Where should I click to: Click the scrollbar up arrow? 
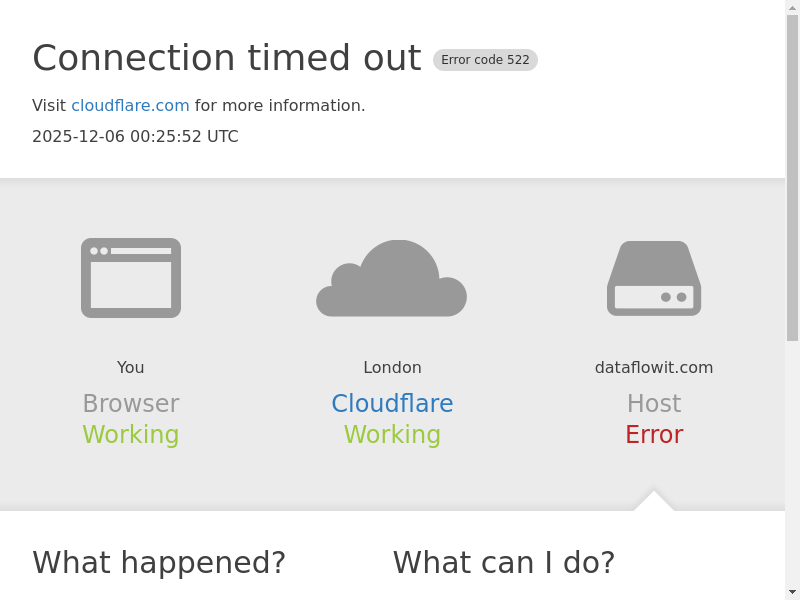[792, 7]
